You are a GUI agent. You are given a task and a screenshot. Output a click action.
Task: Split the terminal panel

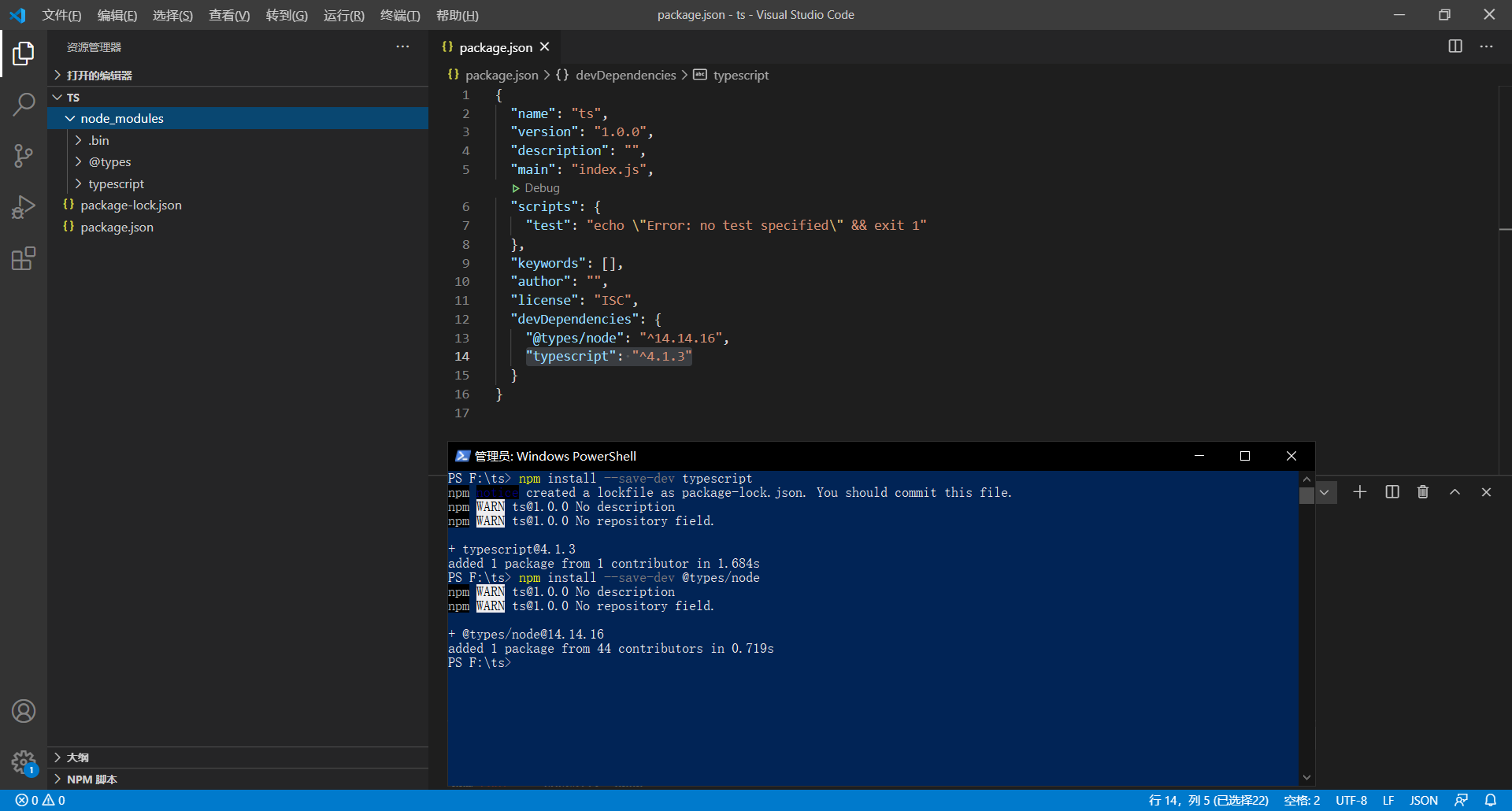1392,492
